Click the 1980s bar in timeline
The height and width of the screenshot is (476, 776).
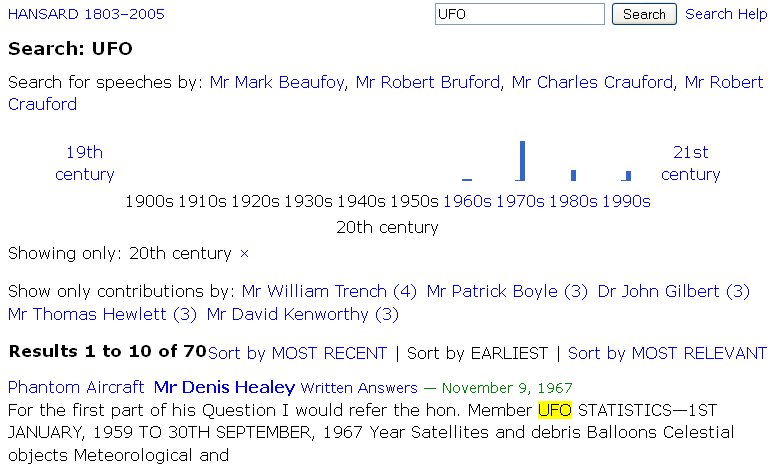tap(573, 175)
